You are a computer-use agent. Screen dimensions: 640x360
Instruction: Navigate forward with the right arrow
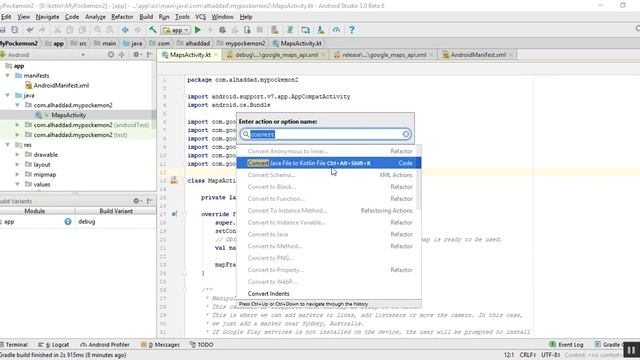pos(138,30)
